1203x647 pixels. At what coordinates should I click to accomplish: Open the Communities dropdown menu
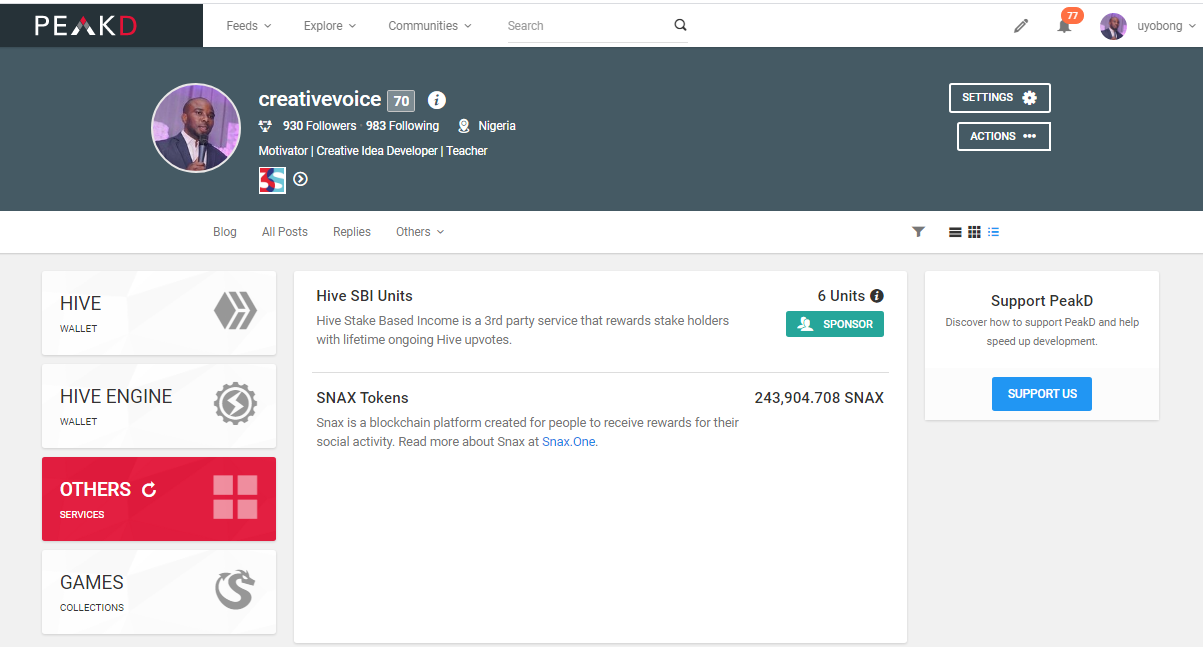click(430, 26)
